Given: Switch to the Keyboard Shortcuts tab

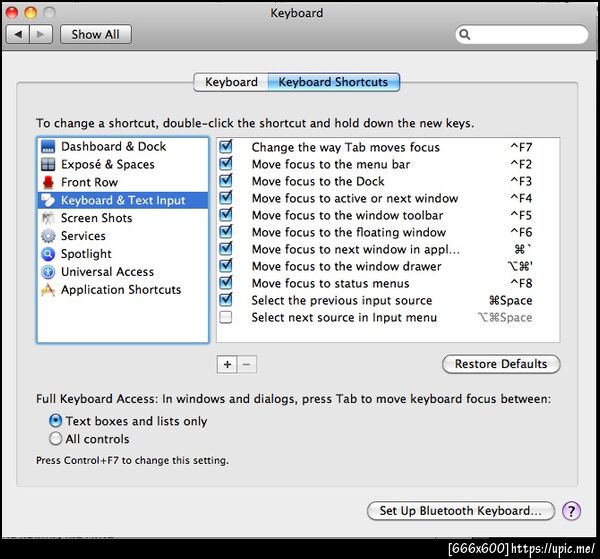Looking at the screenshot, I should (x=333, y=82).
